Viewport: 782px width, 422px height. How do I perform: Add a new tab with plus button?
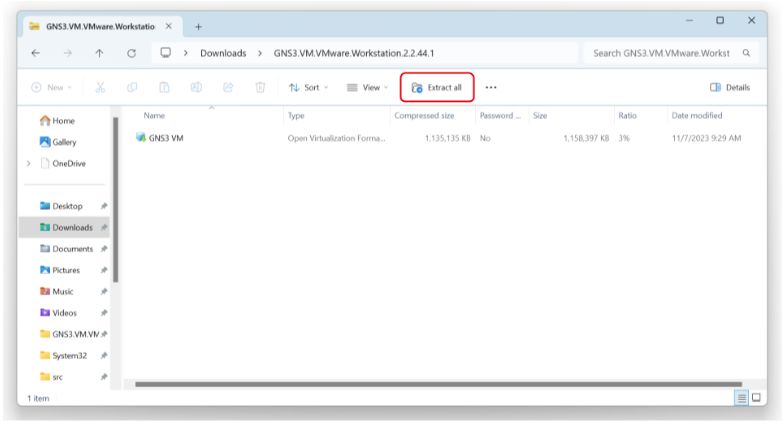coord(198,27)
